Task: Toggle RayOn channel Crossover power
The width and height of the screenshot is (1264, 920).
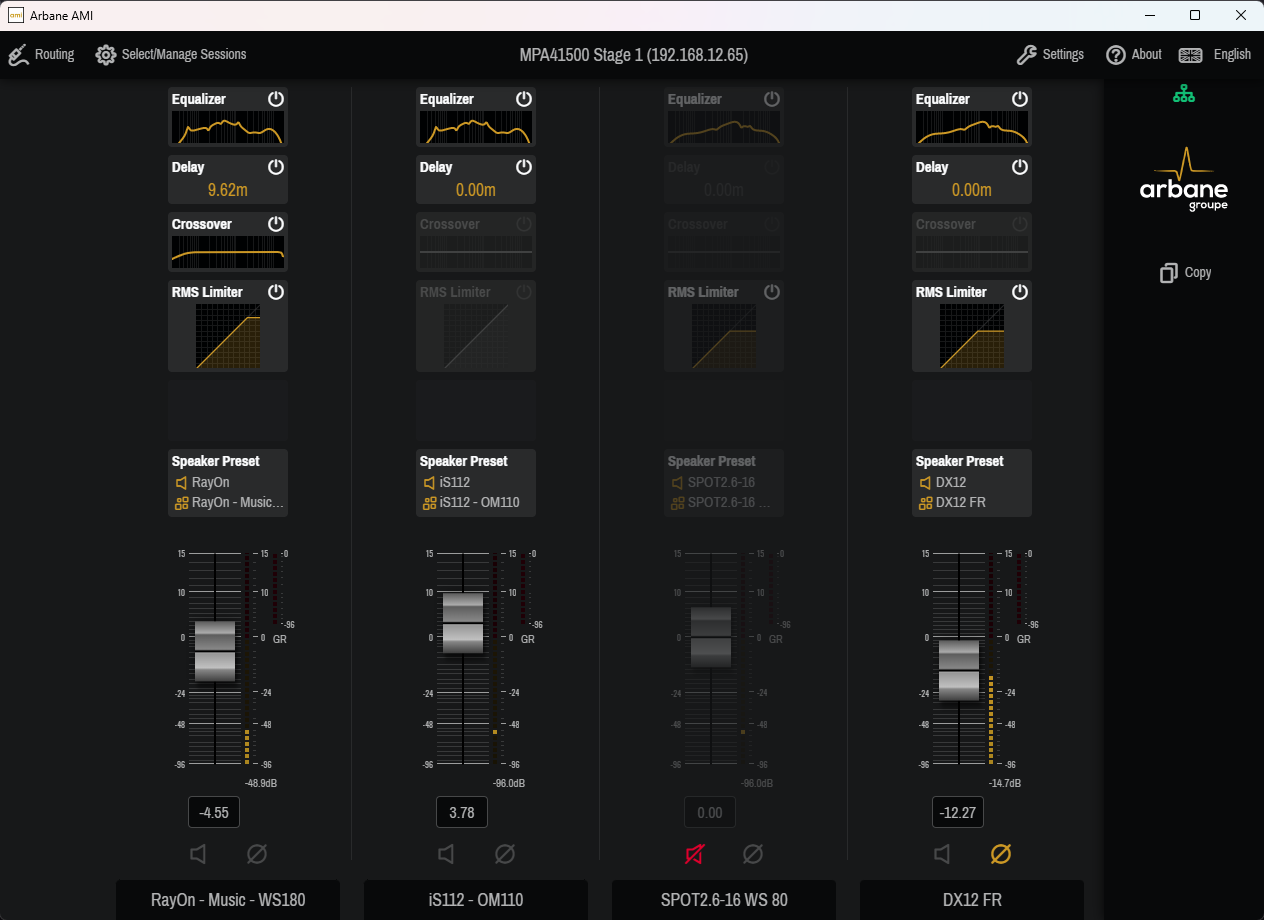Action: (x=276, y=224)
